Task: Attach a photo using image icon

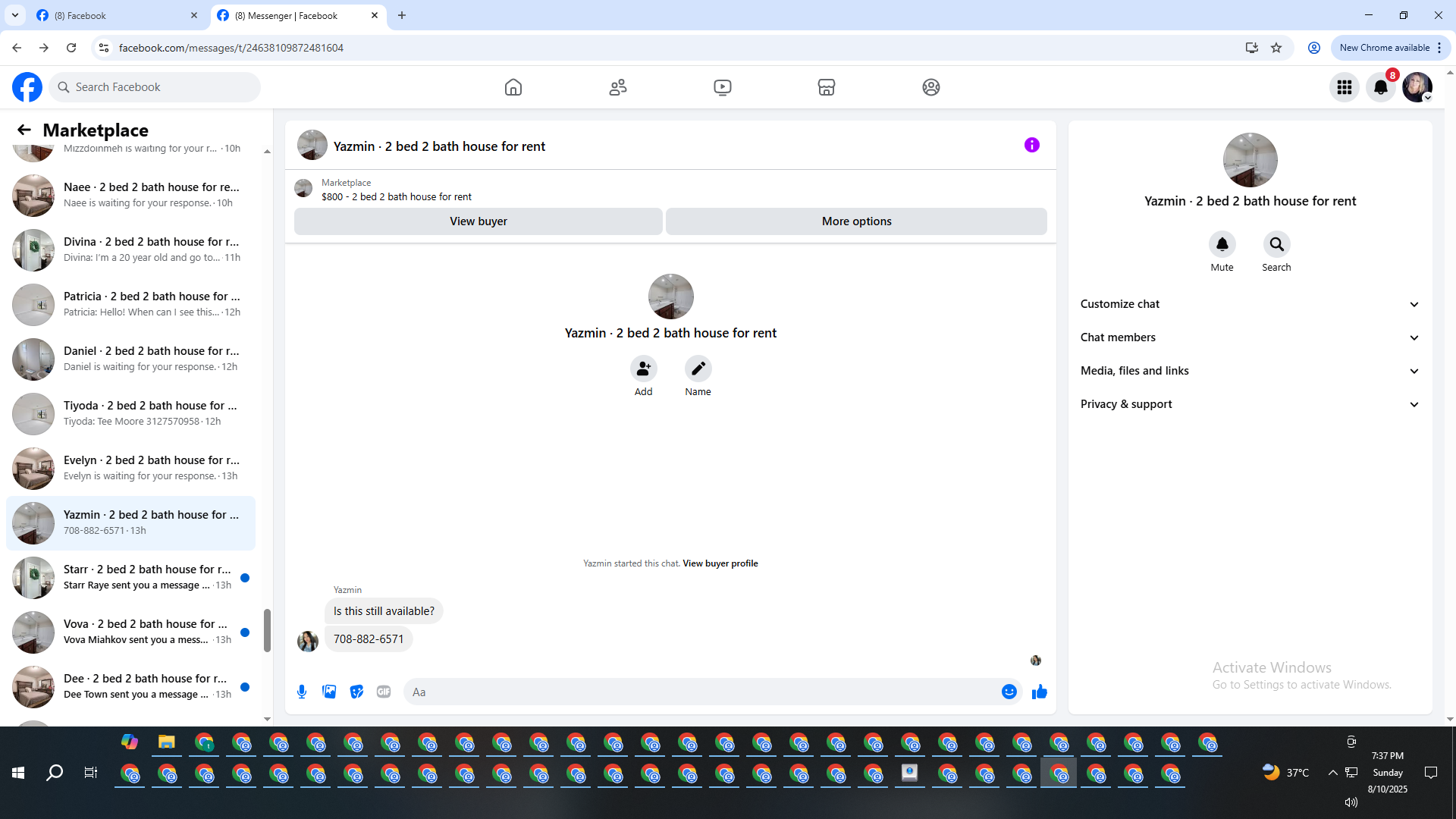Action: click(x=329, y=692)
